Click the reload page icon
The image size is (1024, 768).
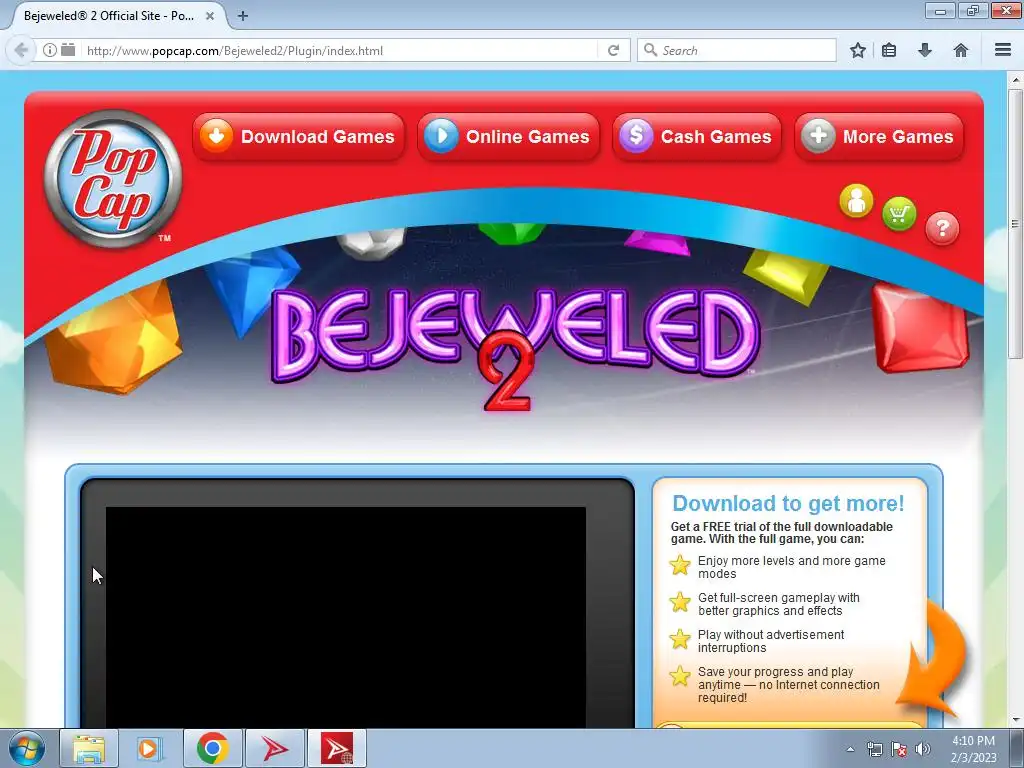pos(613,50)
